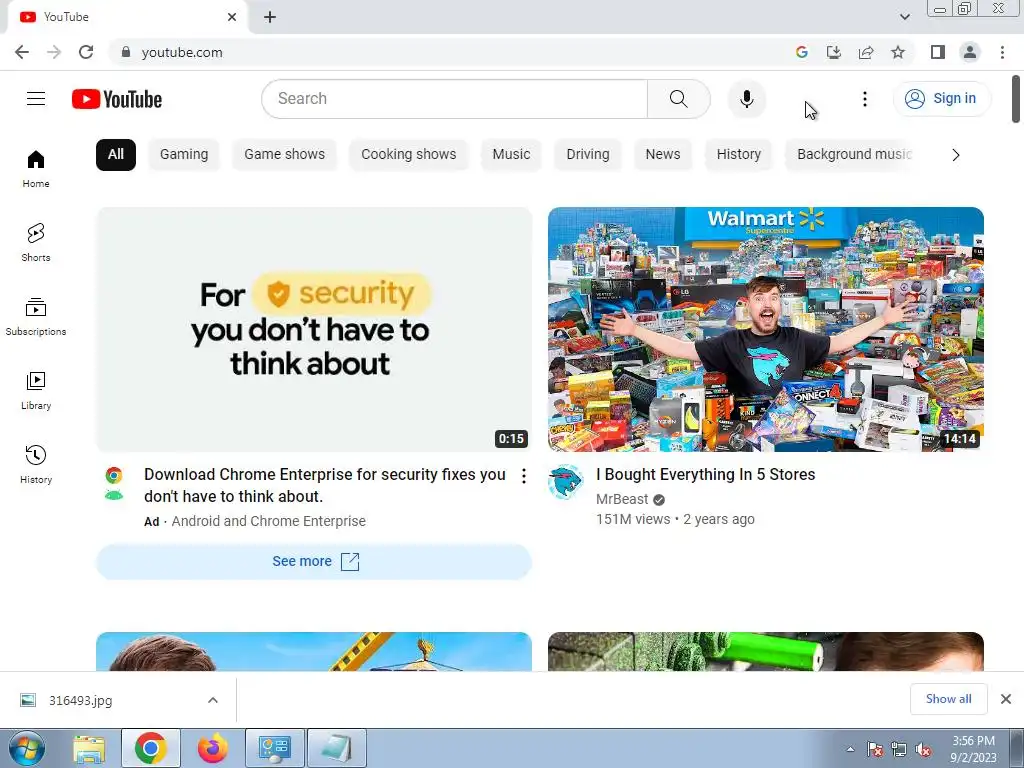
Task: Click the install app icon in address bar
Action: (x=834, y=52)
